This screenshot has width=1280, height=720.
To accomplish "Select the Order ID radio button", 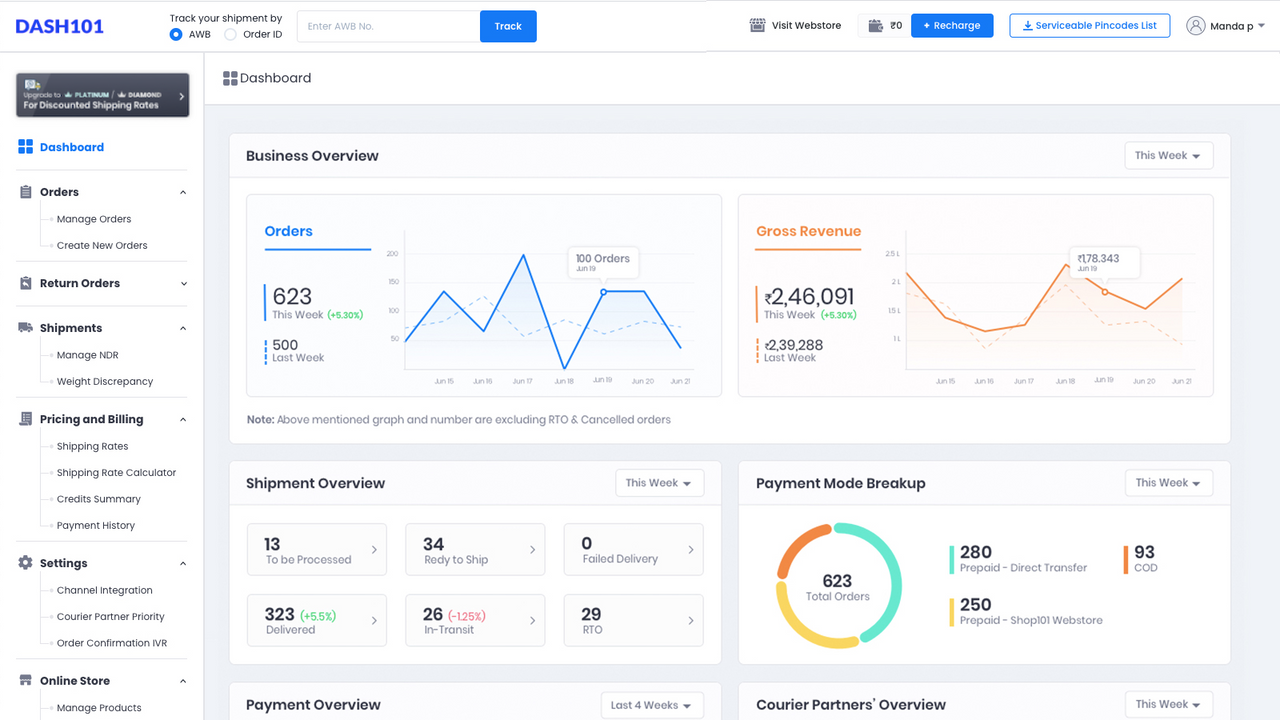I will pyautogui.click(x=231, y=34).
